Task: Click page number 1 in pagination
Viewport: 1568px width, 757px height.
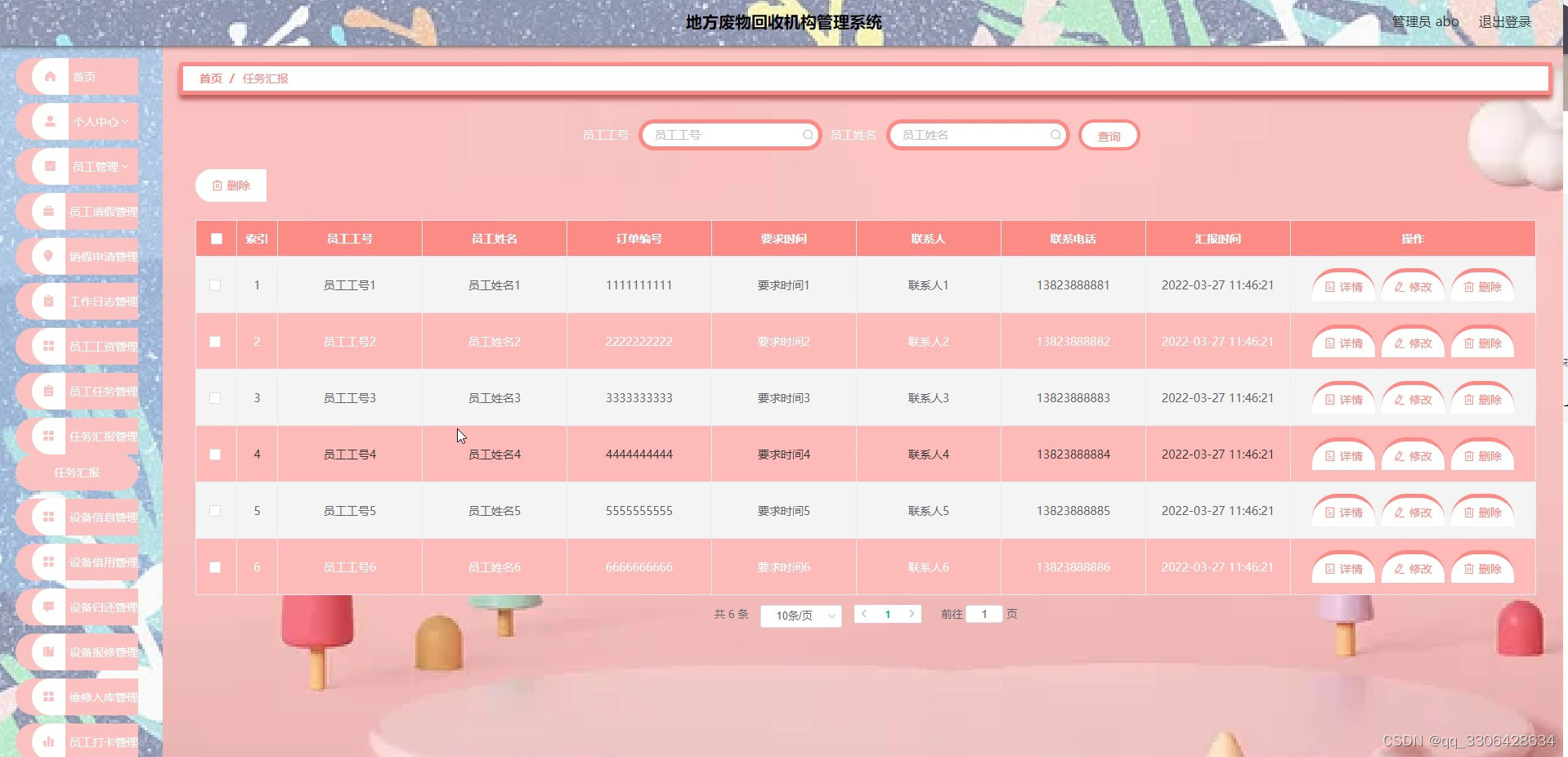Action: click(x=888, y=614)
